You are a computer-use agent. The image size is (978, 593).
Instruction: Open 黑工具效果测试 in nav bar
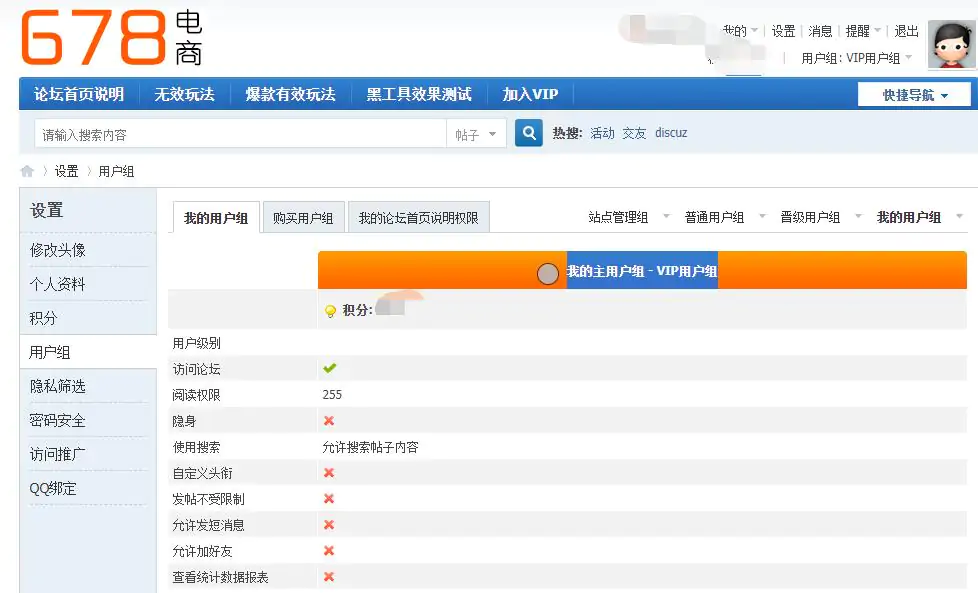pos(419,94)
